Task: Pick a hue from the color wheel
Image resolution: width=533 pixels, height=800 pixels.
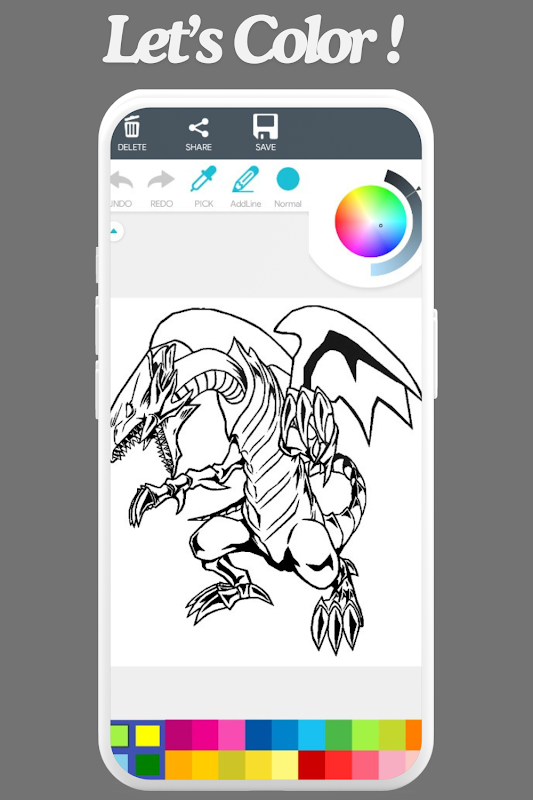Action: pos(371,221)
